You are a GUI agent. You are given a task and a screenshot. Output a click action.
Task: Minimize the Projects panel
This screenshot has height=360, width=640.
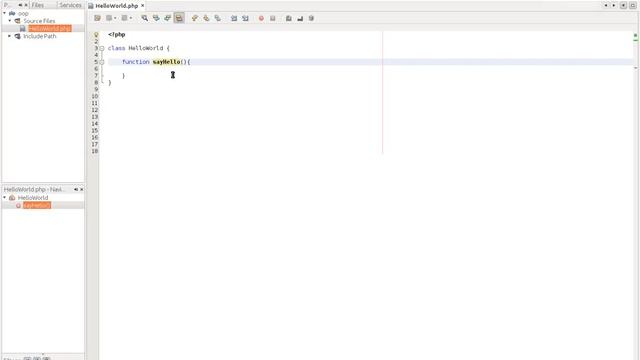tap(20, 5)
